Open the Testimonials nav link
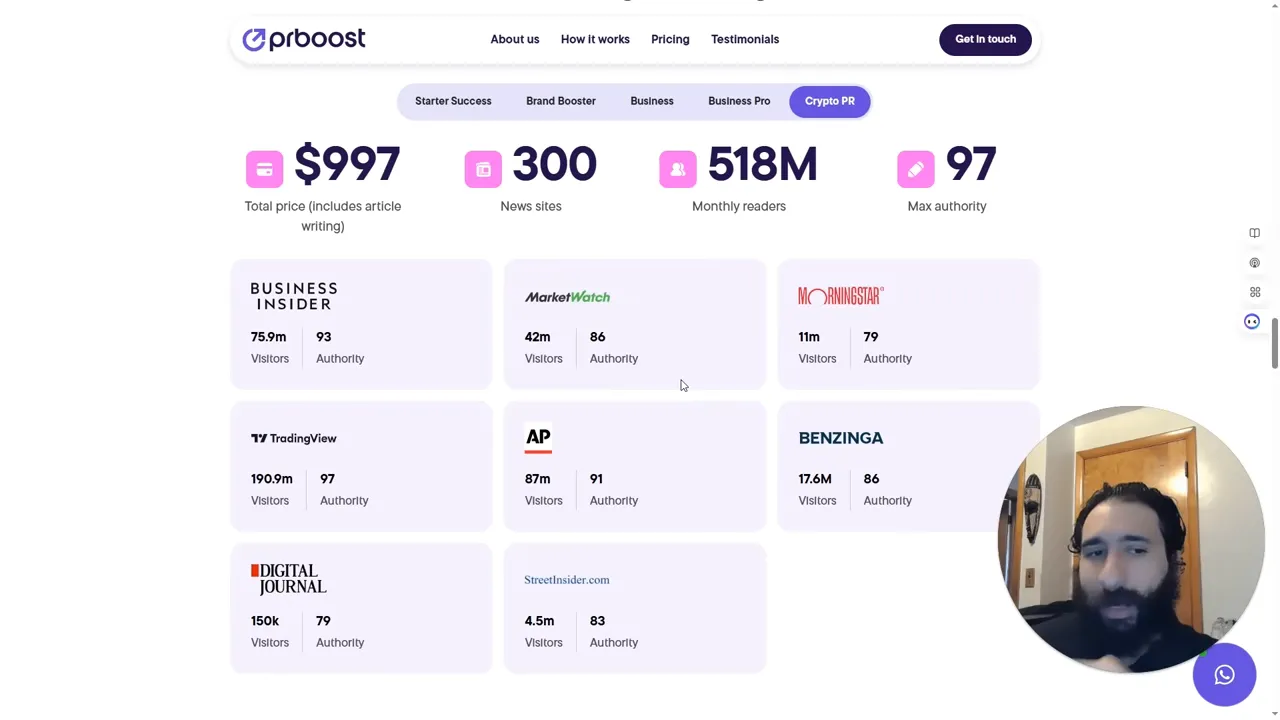This screenshot has height=720, width=1280. click(x=745, y=39)
